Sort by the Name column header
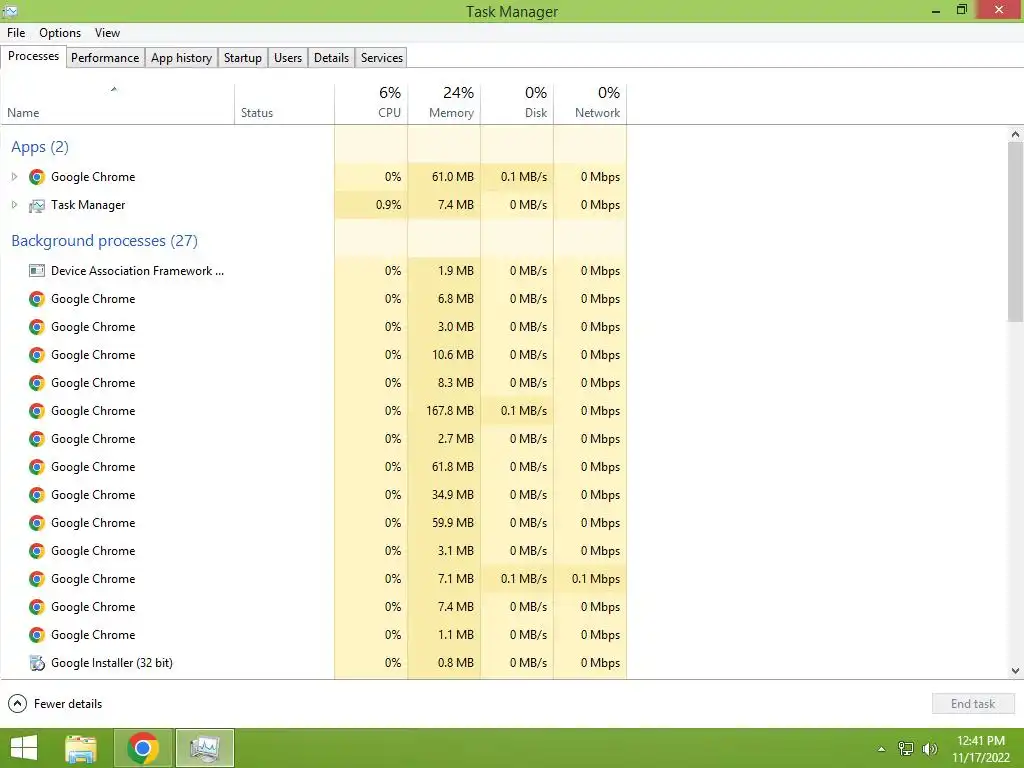 pyautogui.click(x=118, y=103)
